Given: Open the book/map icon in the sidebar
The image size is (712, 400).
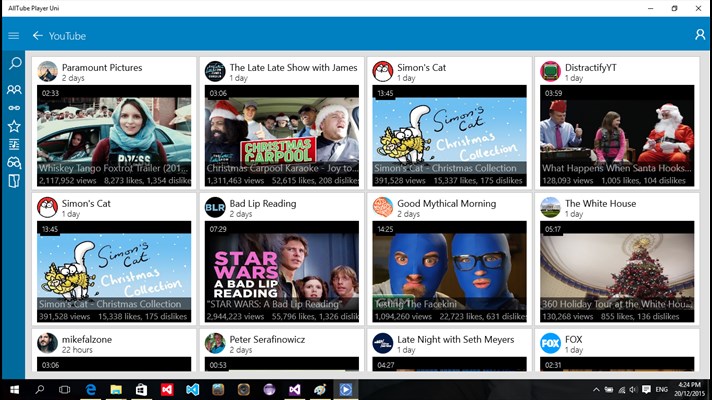Looking at the screenshot, I should point(14,181).
